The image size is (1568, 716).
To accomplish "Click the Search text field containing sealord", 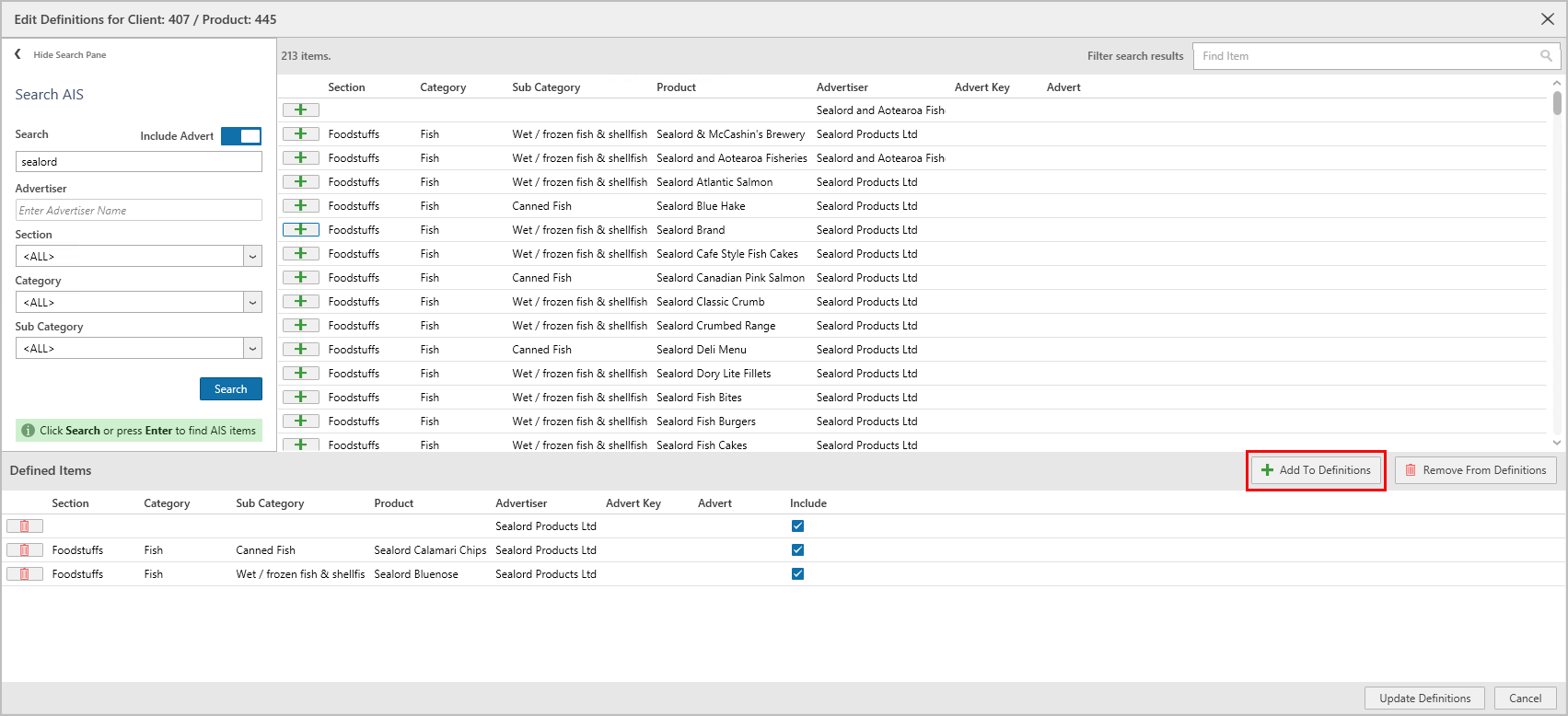I will click(x=139, y=162).
